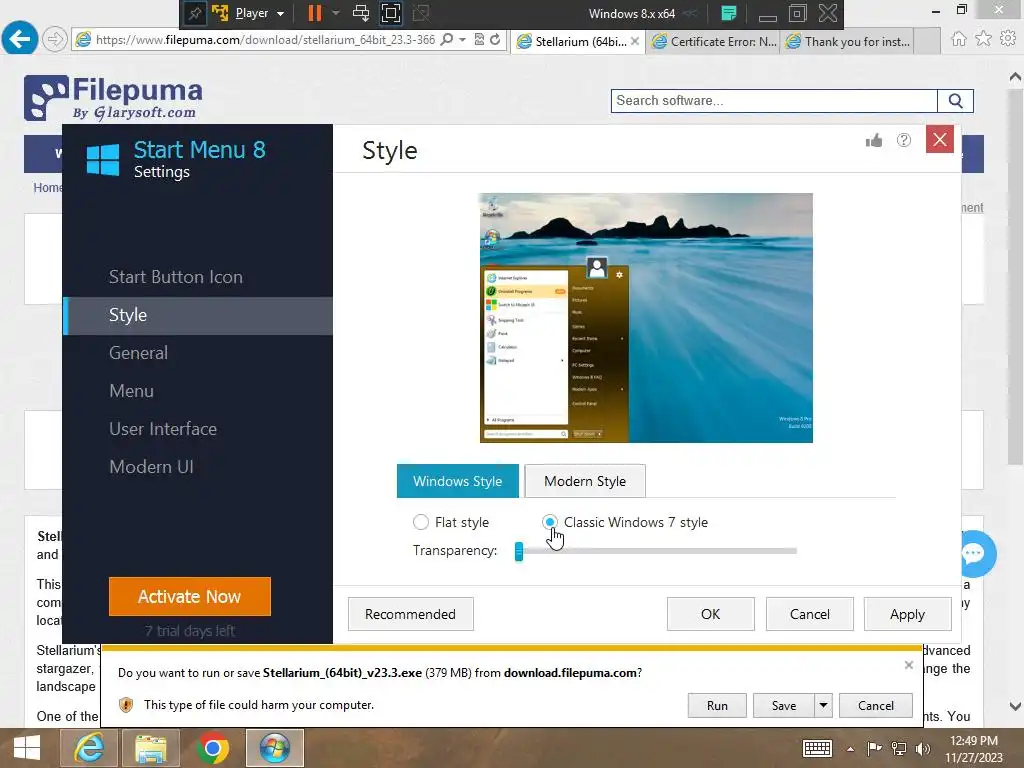Click the search magnifier in address bar
Screen dimensions: 1024x768
point(447,40)
